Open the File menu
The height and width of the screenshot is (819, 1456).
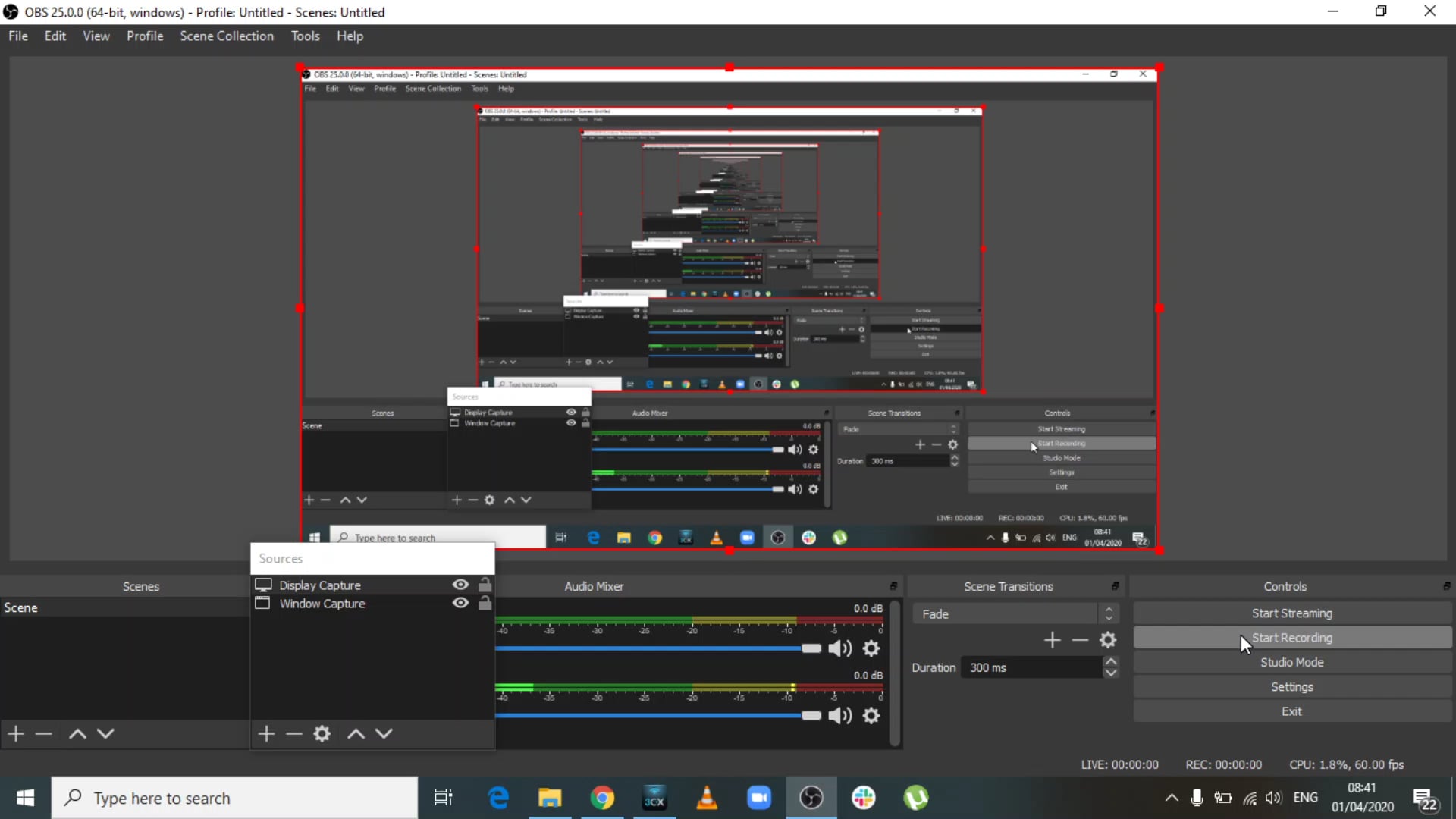click(x=18, y=36)
